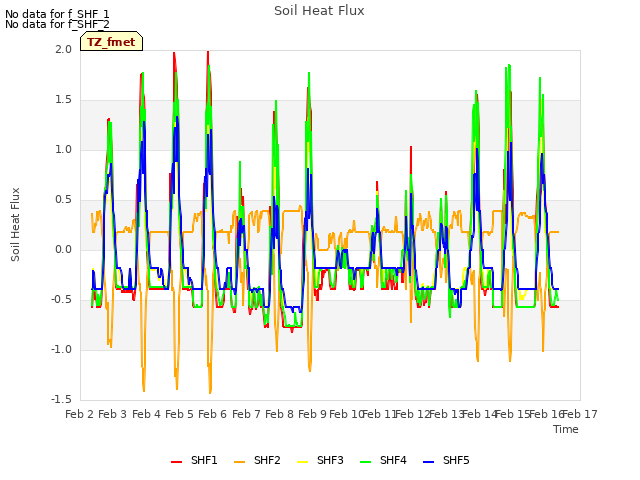Screen dimensions: 640x480
Task: Click the SHF4 green legend swatch
Action: [x=366, y=461]
